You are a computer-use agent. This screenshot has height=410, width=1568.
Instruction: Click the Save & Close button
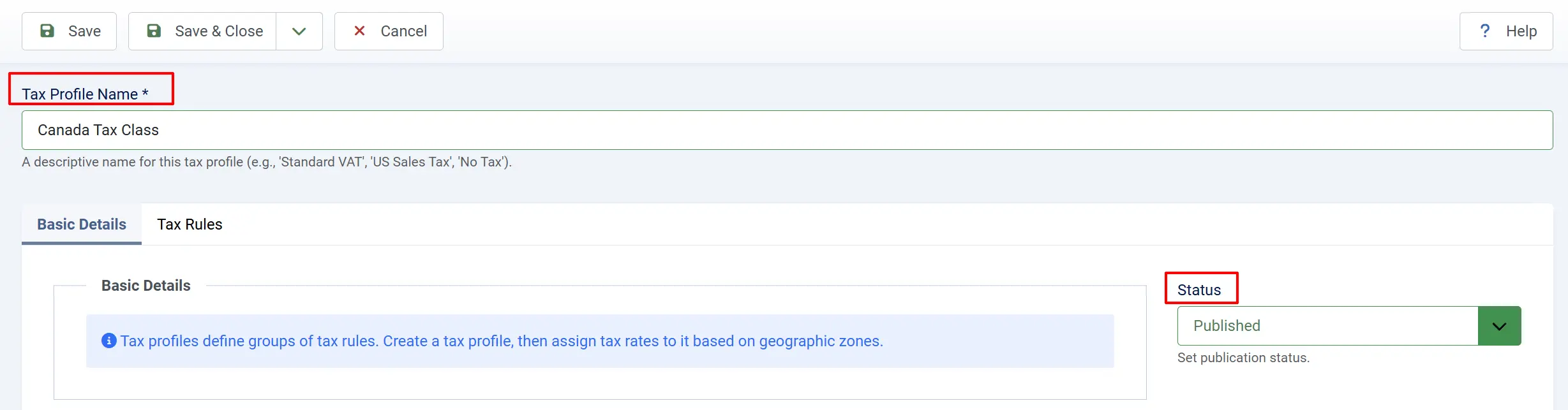coord(202,31)
